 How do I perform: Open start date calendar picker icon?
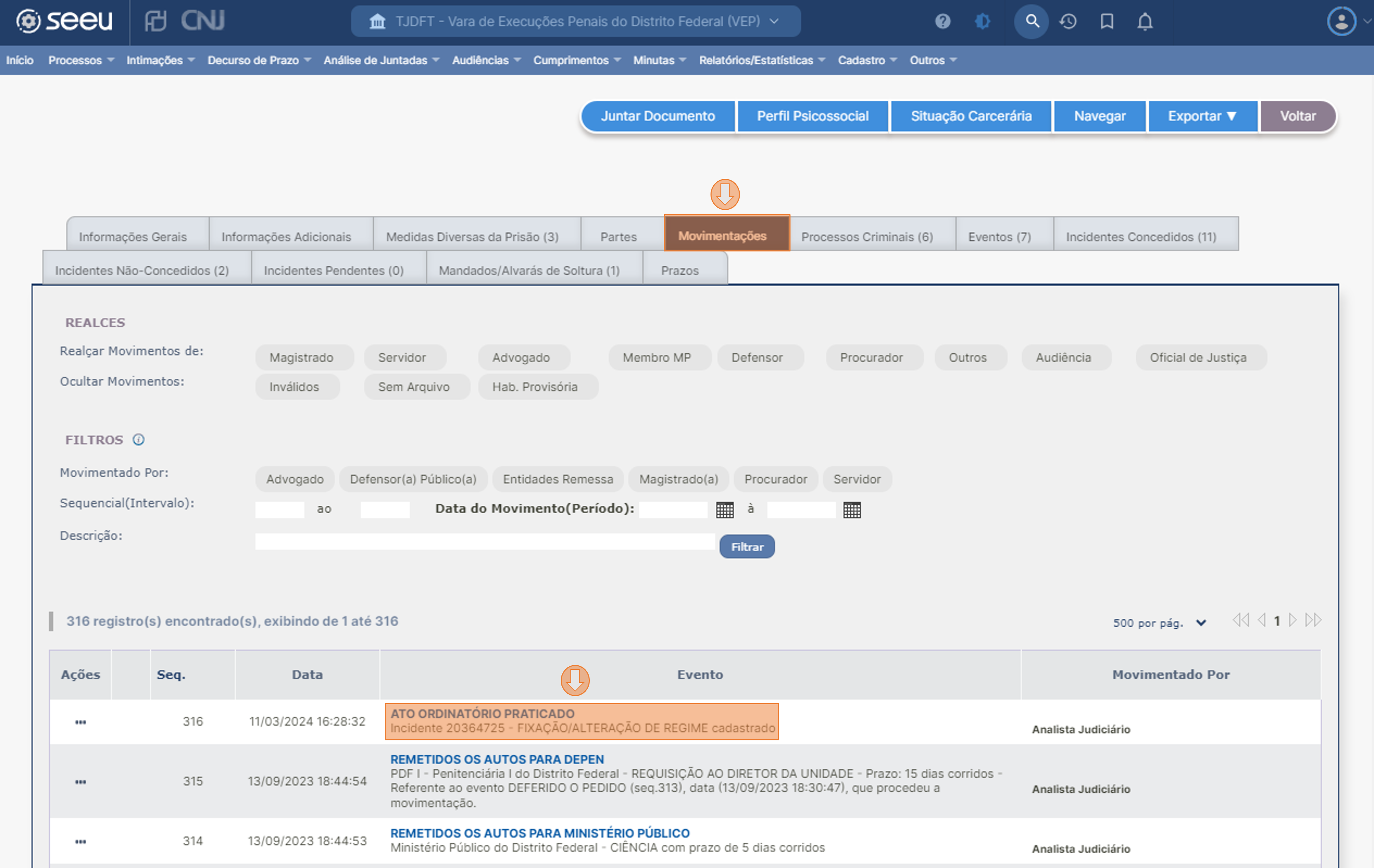[x=725, y=510]
